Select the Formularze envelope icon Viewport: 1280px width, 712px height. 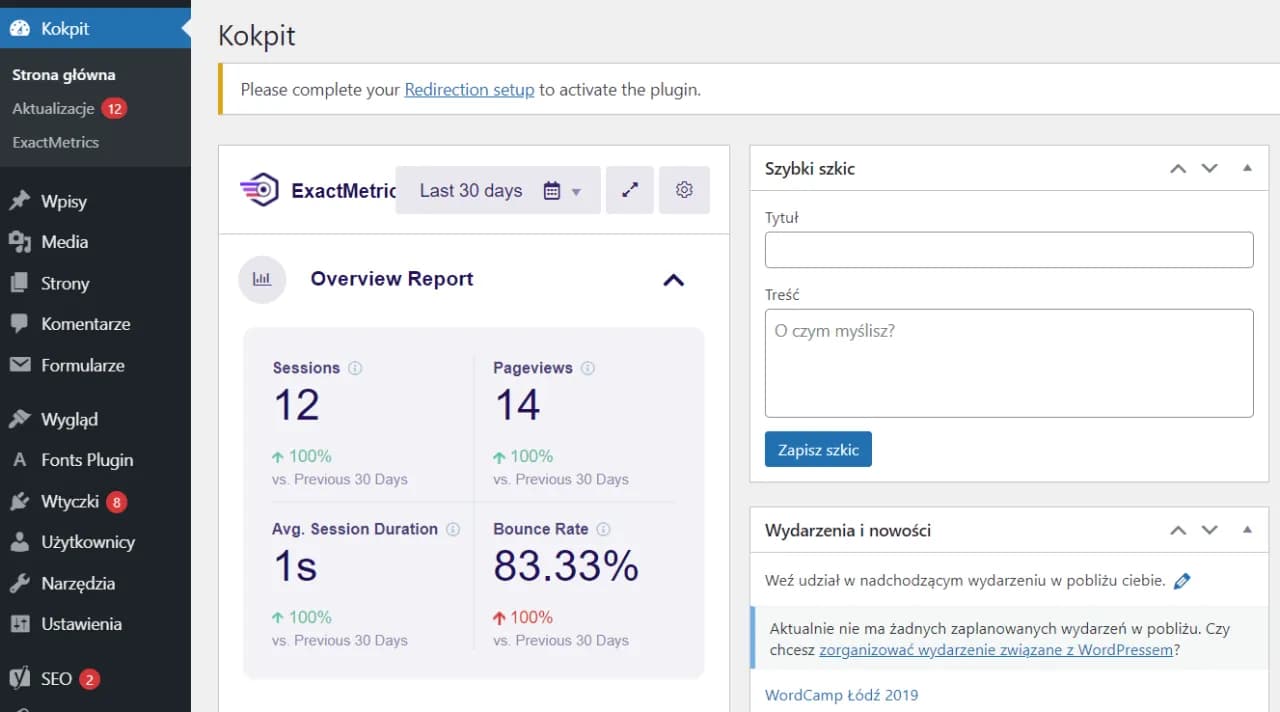[22, 365]
